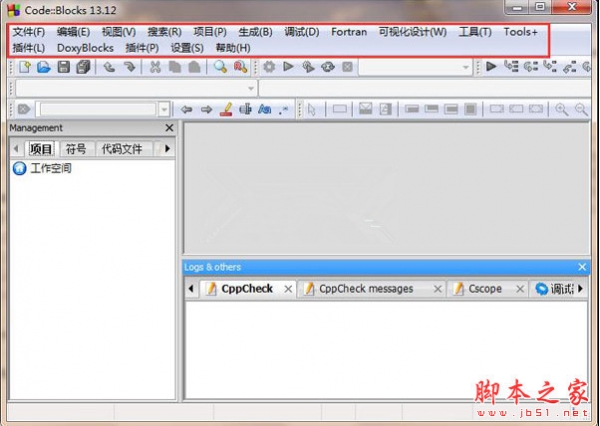
Task: Show next Management tabs with right arrow
Action: pyautogui.click(x=168, y=149)
